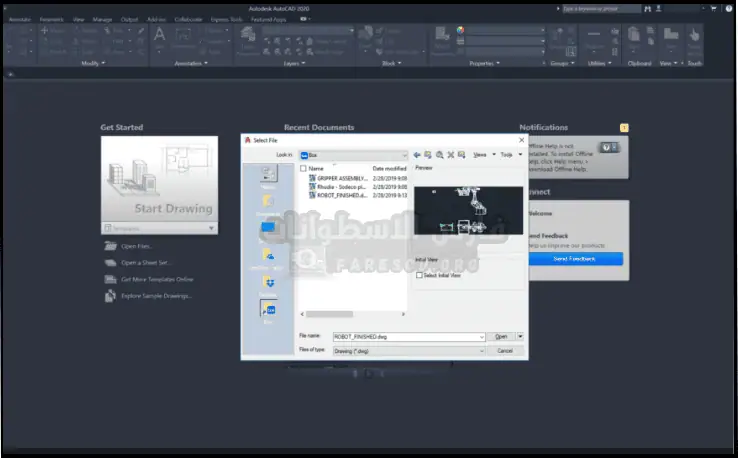Expand the Annotation panel title
Viewport: 738px width, 458px height.
coord(191,63)
